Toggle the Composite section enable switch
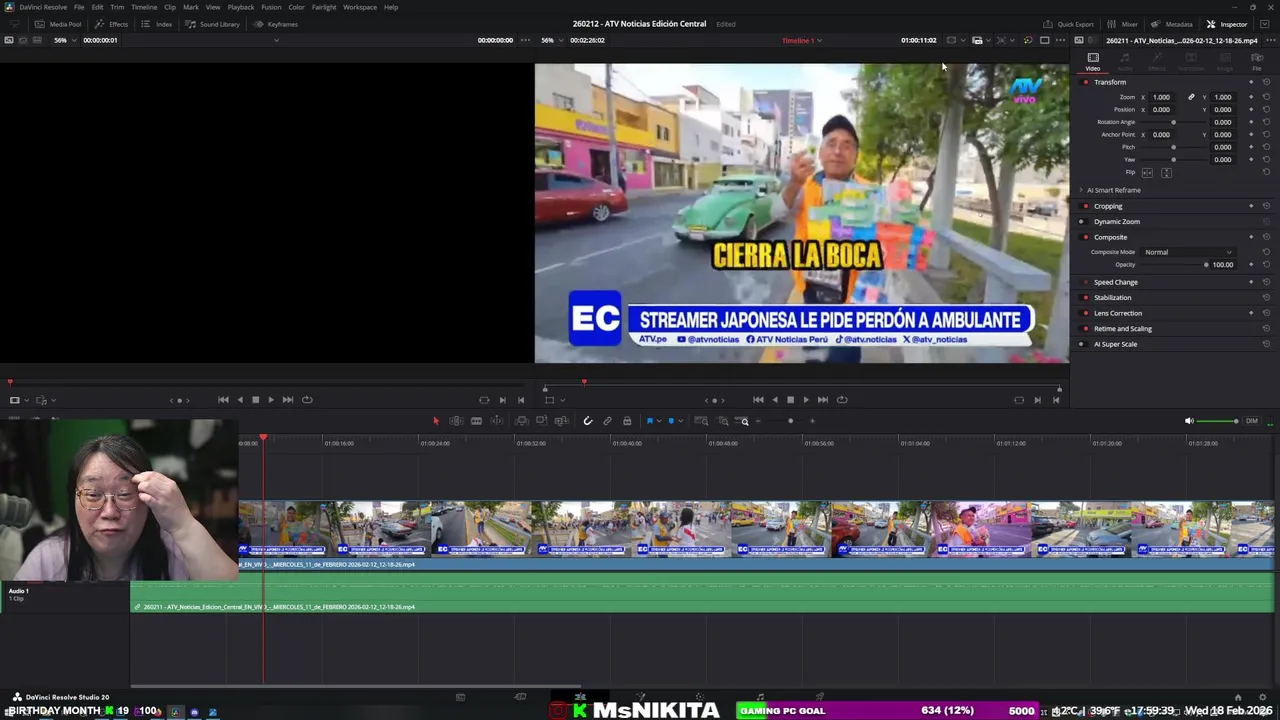Viewport: 1280px width, 720px height. point(1086,237)
